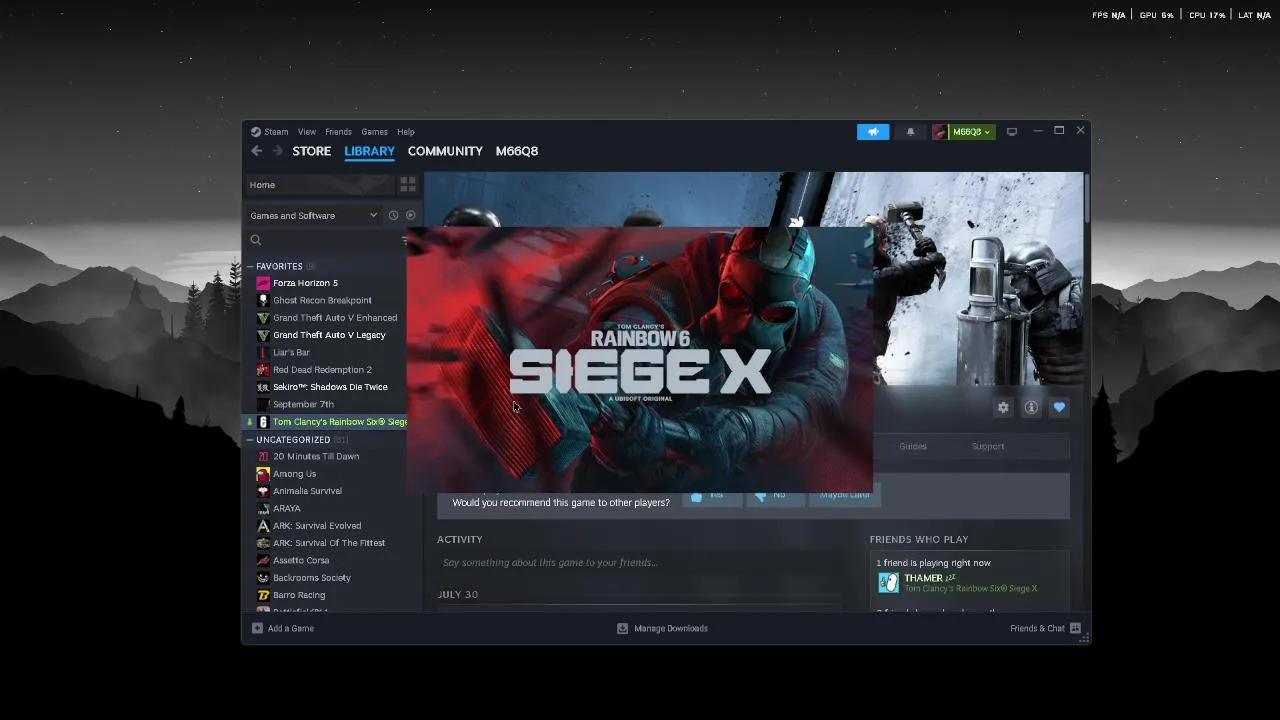Click THAMER friend name

pyautogui.click(x=923, y=578)
